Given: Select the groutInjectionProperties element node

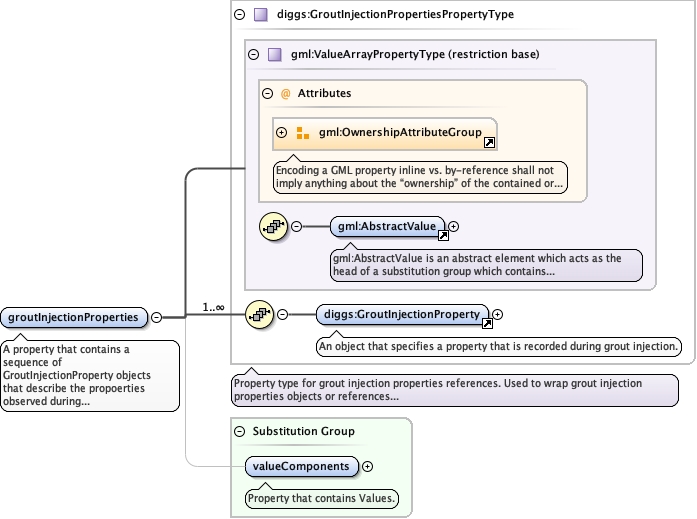Looking at the screenshot, I should [x=73, y=318].
